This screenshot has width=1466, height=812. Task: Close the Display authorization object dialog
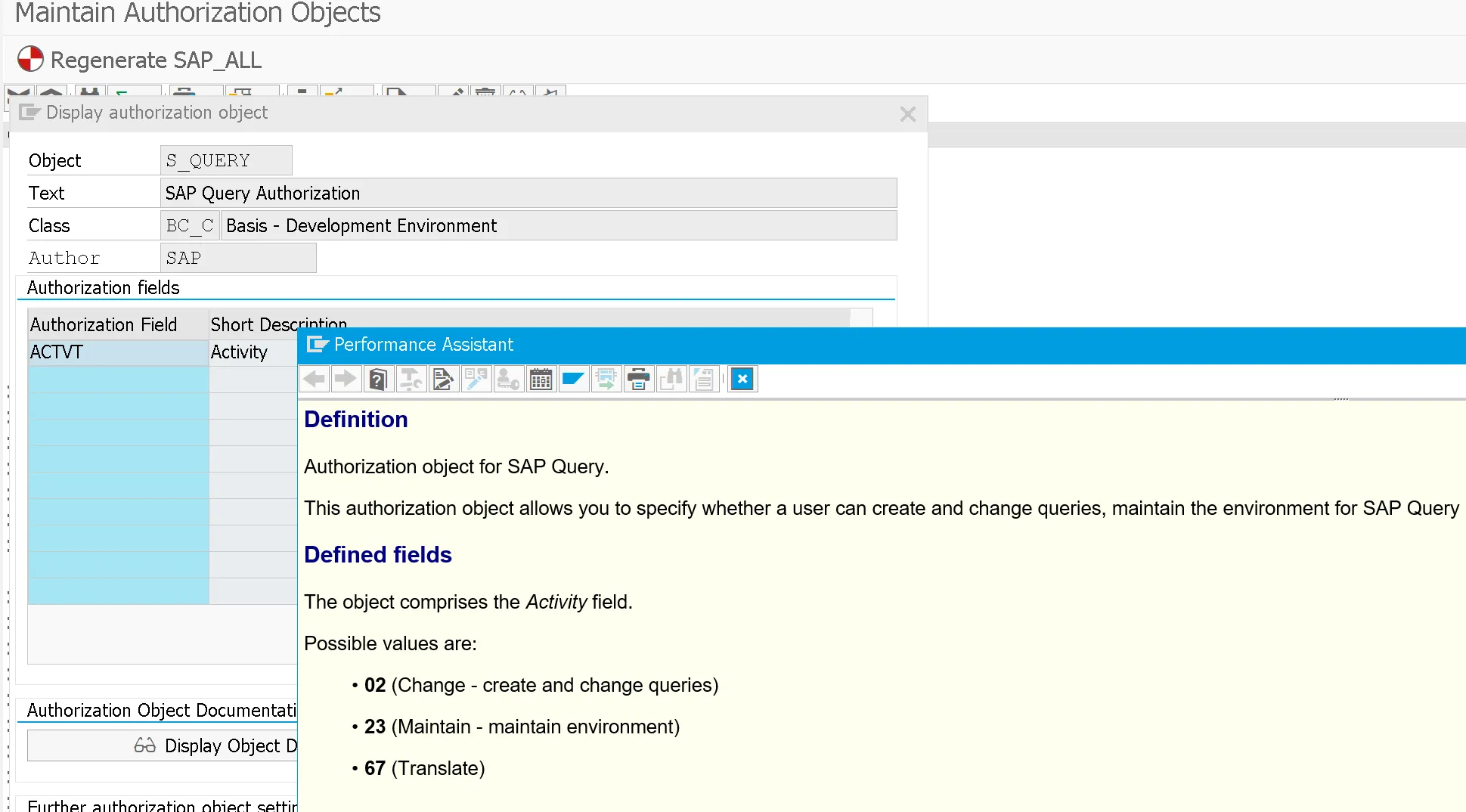pos(907,114)
